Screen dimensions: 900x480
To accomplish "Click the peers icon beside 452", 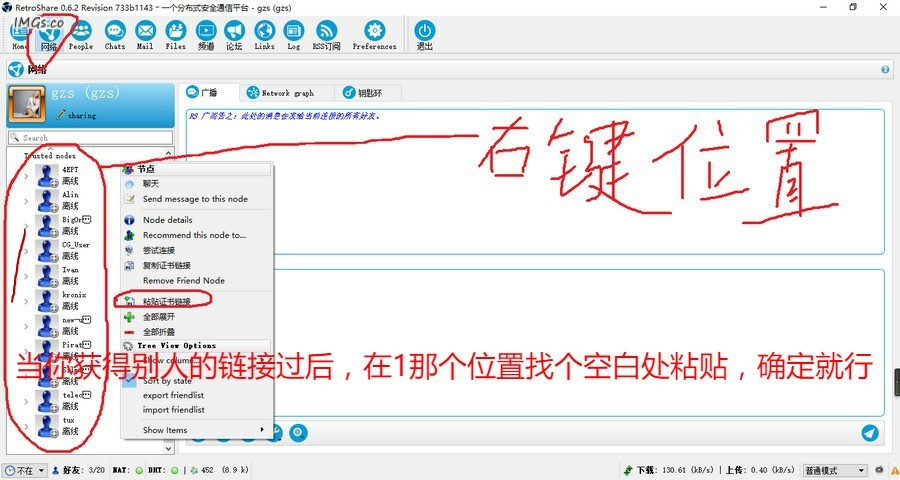I will 194,470.
